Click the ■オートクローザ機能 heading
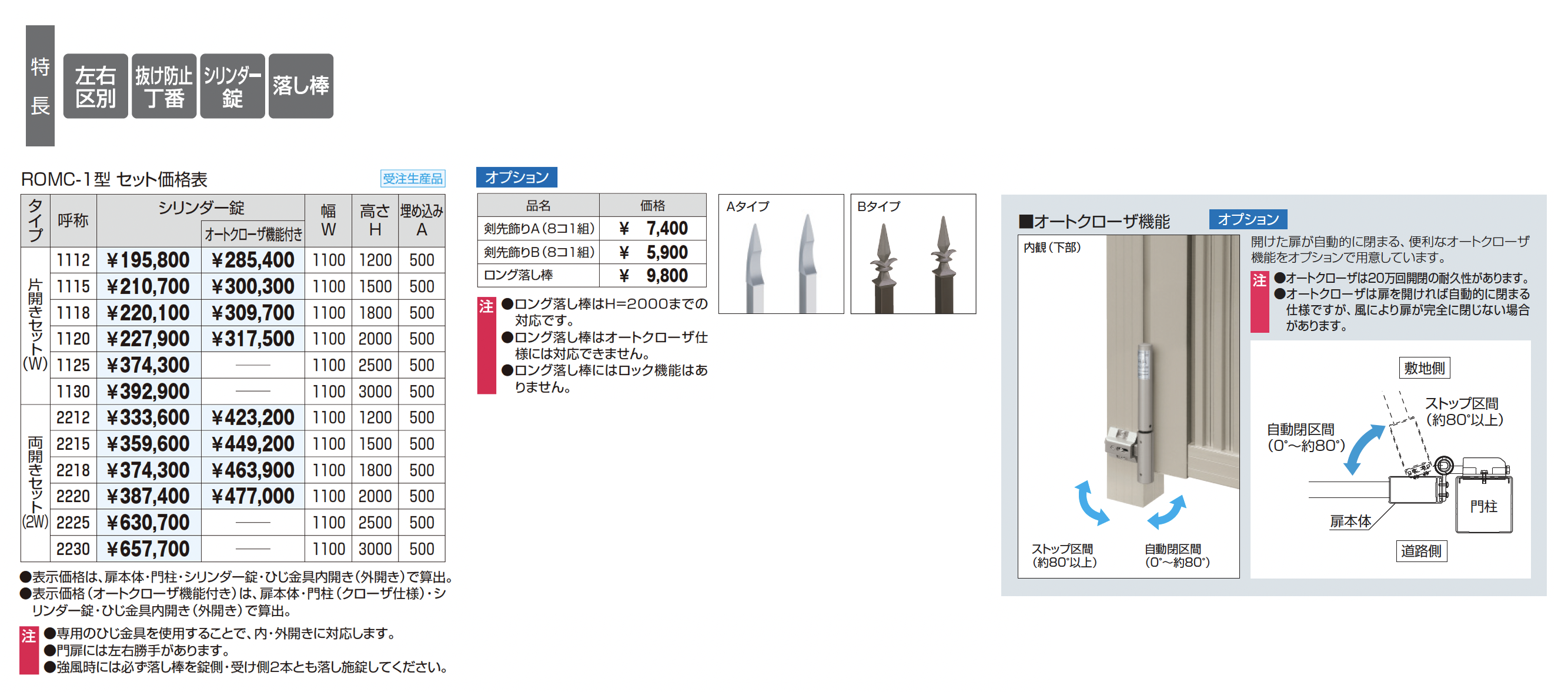Viewport: 1568px width, 692px height. [x=1095, y=221]
